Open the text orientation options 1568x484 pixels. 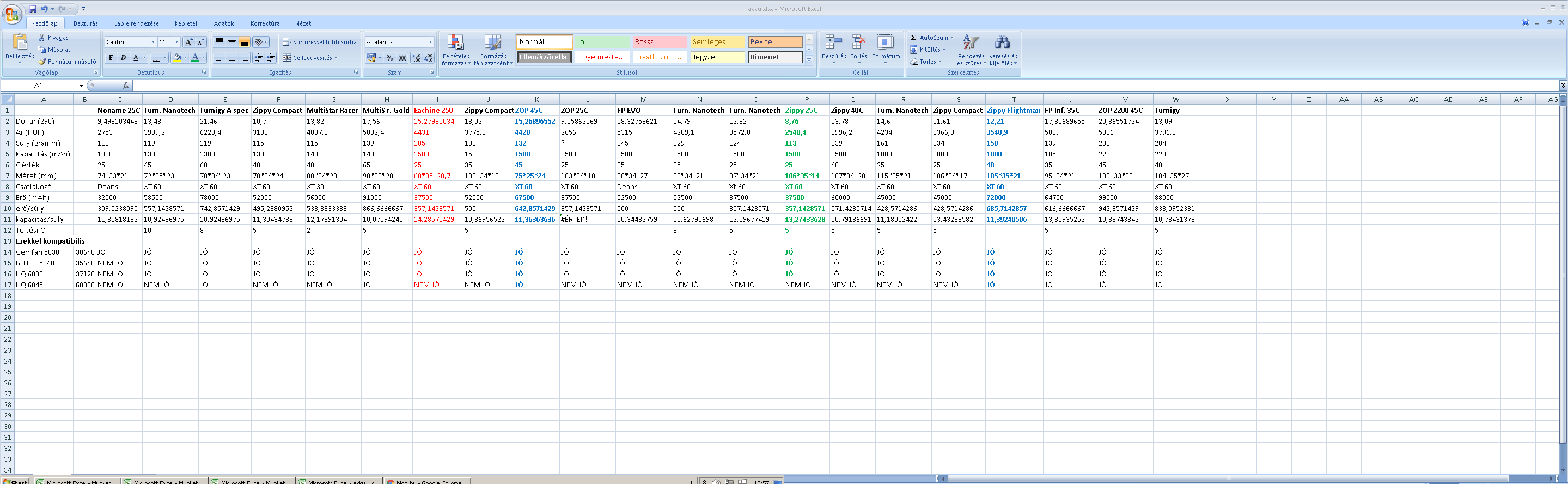click(x=261, y=42)
